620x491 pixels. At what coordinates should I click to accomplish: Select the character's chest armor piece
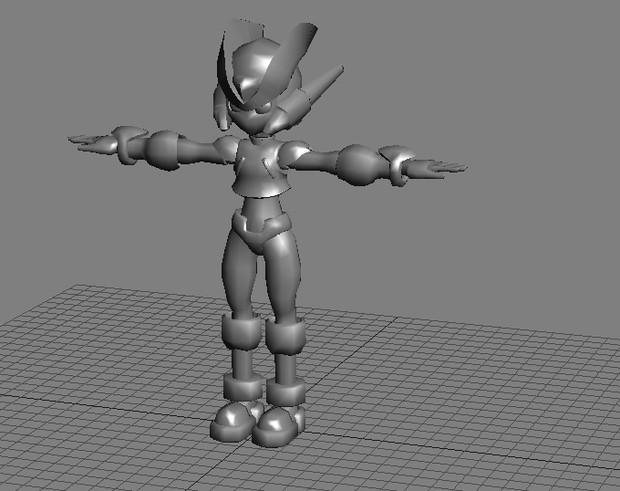point(261,166)
